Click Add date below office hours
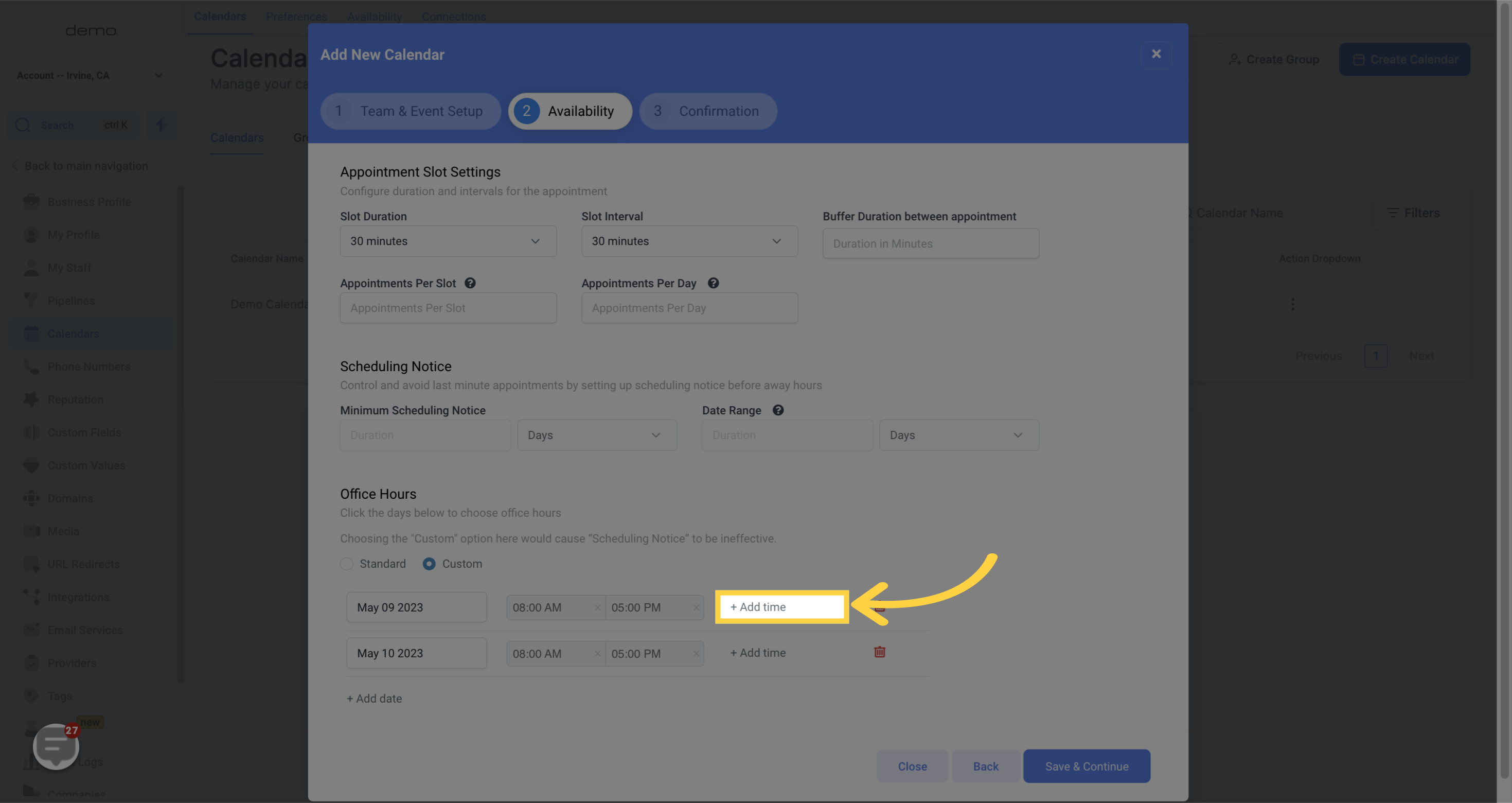1512x803 pixels. point(375,699)
